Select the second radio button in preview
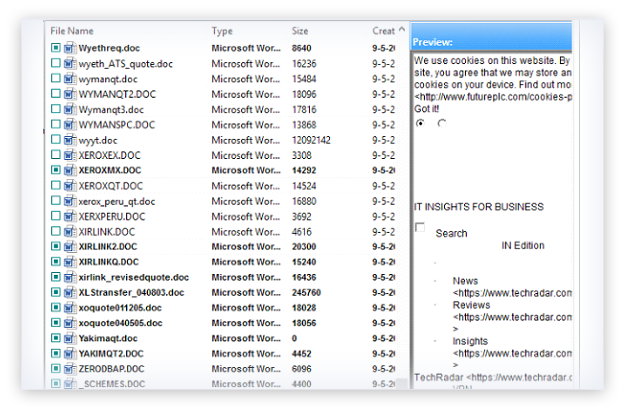 click(x=442, y=123)
